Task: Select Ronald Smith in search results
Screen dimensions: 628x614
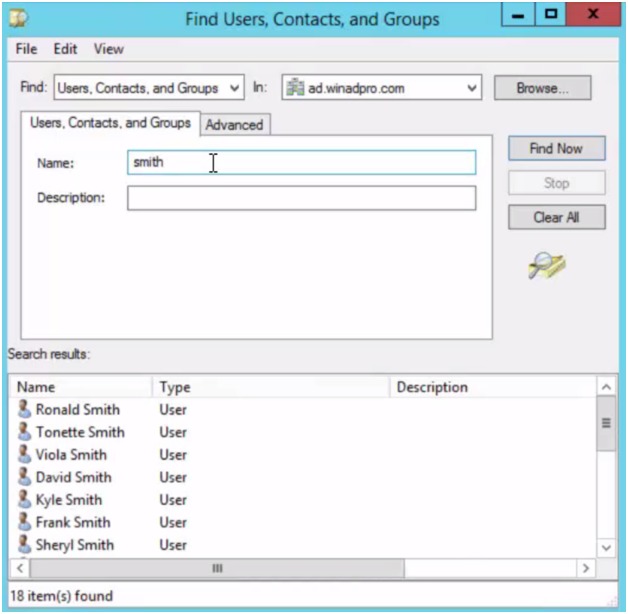Action: (78, 409)
